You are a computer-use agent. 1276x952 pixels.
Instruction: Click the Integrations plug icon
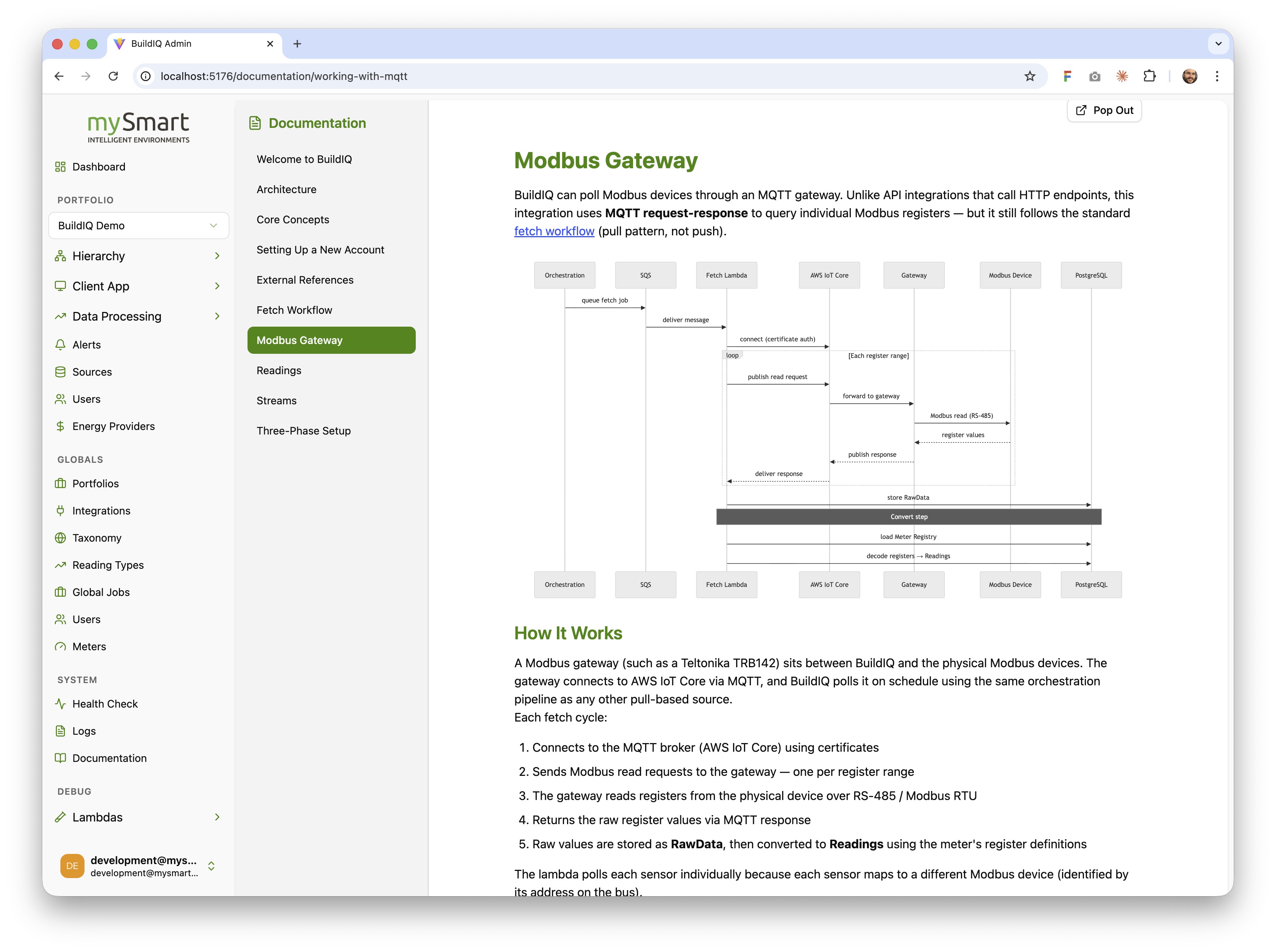(60, 511)
